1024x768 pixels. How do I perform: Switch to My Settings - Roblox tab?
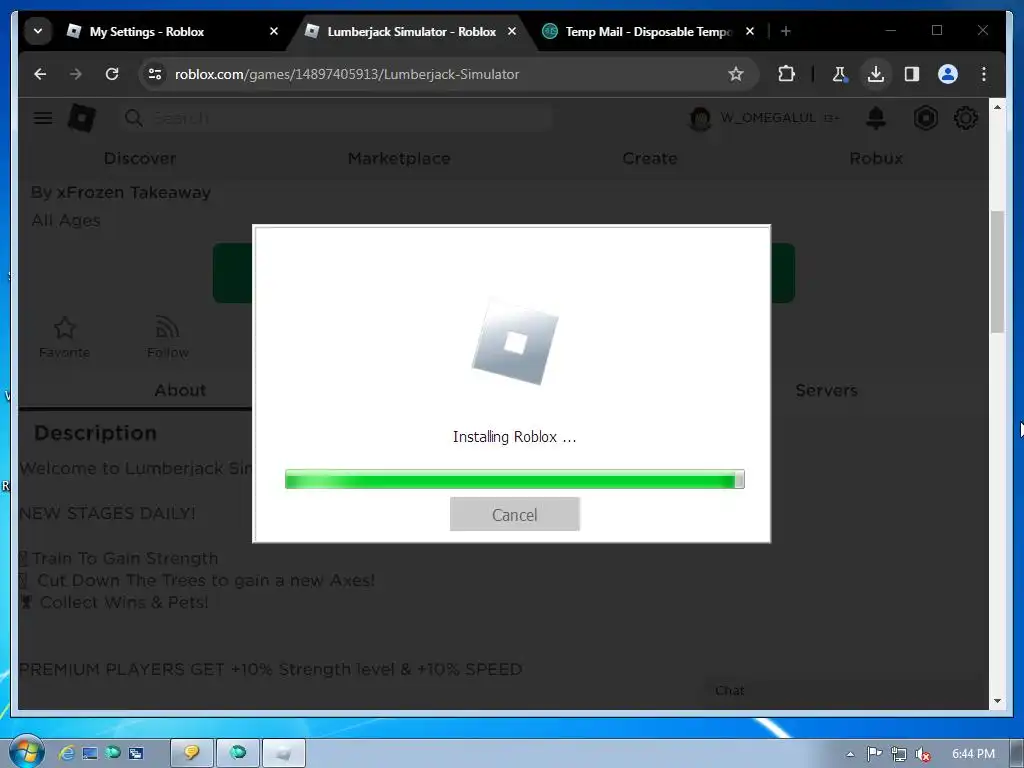(x=147, y=31)
